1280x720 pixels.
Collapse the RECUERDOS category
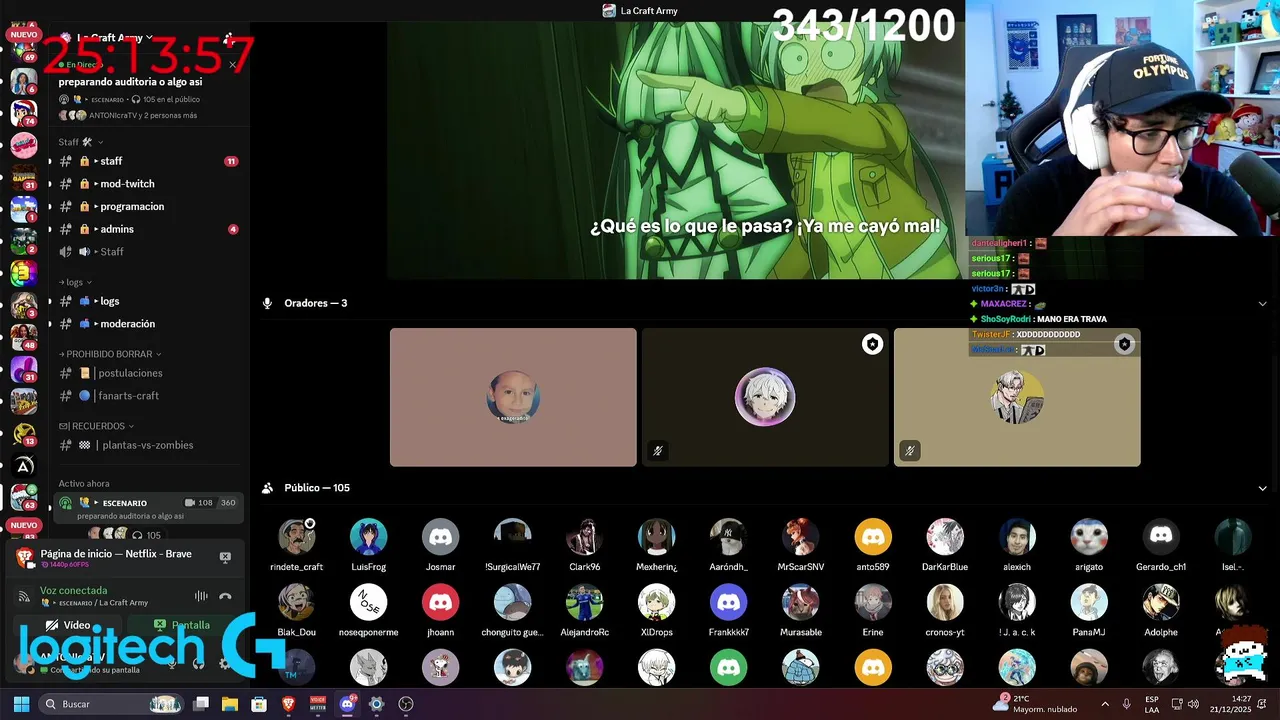tap(96, 426)
